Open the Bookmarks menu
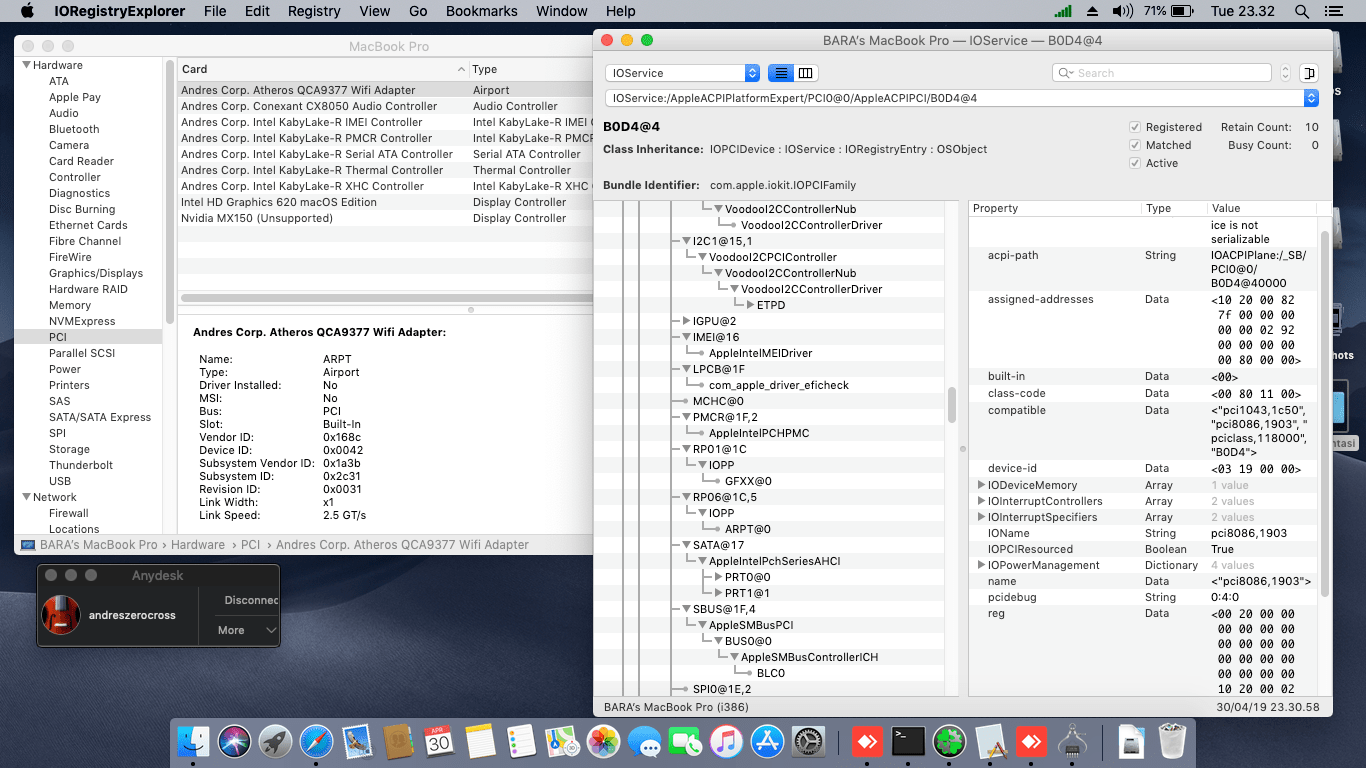Image resolution: width=1366 pixels, height=768 pixels. [x=481, y=11]
